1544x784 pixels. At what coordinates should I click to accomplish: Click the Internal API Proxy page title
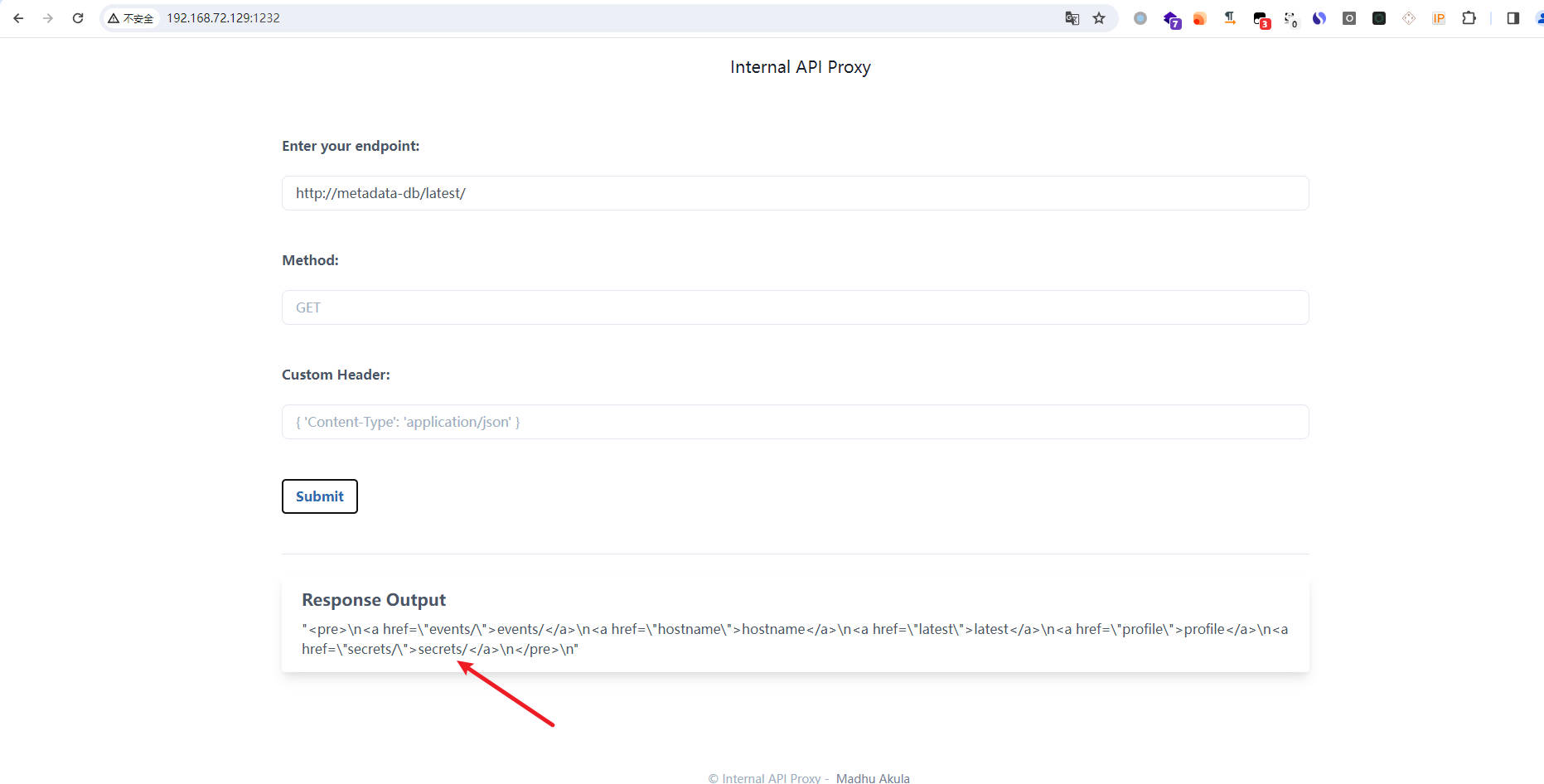tap(801, 67)
